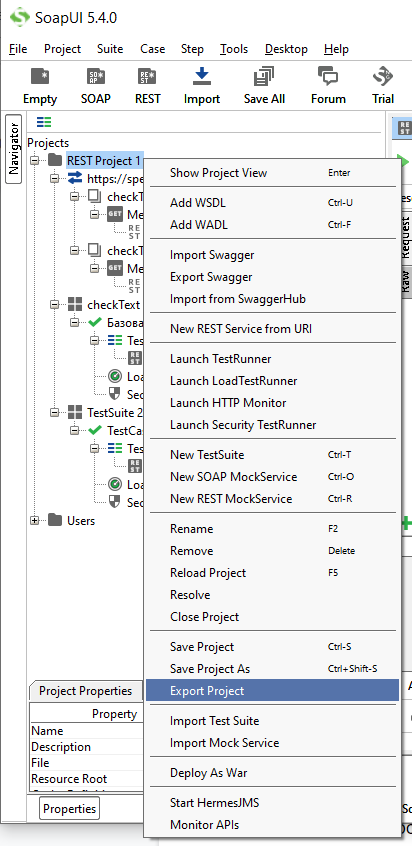The height and width of the screenshot is (846, 412).
Task: Click the REST project toolbar icon
Action: (147, 76)
